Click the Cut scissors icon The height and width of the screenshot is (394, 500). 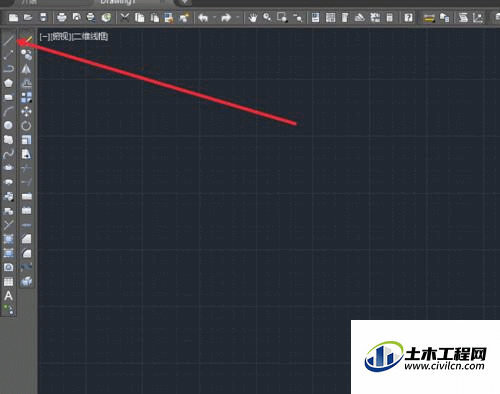pyautogui.click(x=125, y=17)
